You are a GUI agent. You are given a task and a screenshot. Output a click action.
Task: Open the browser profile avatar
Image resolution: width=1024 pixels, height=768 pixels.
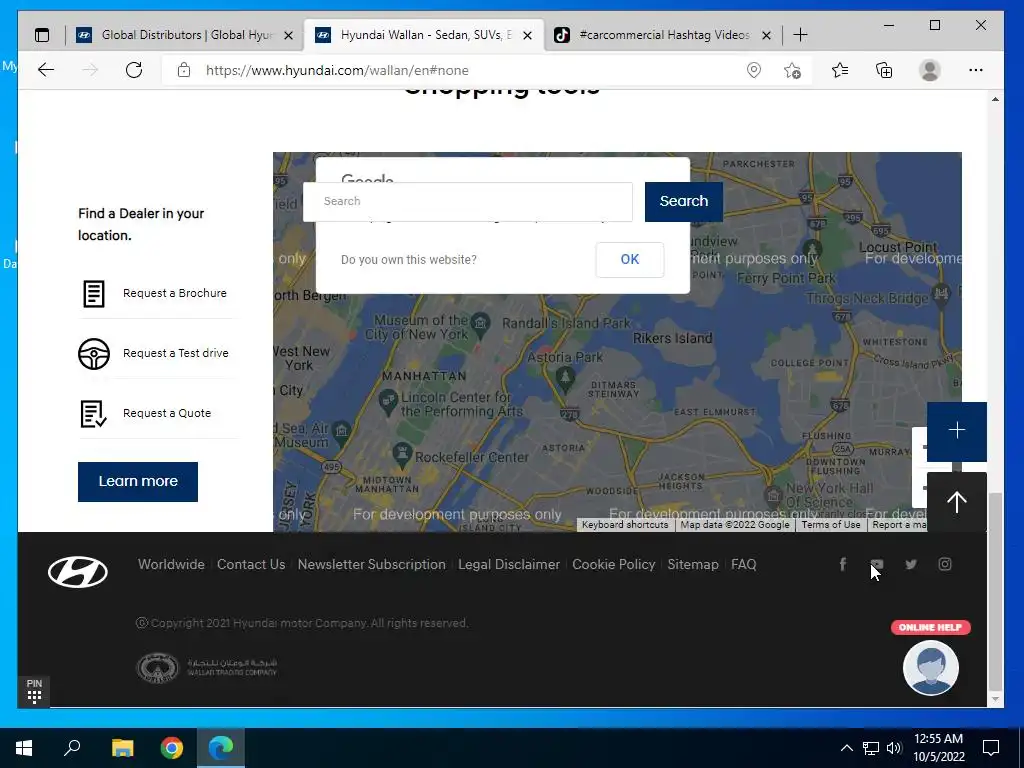point(929,70)
